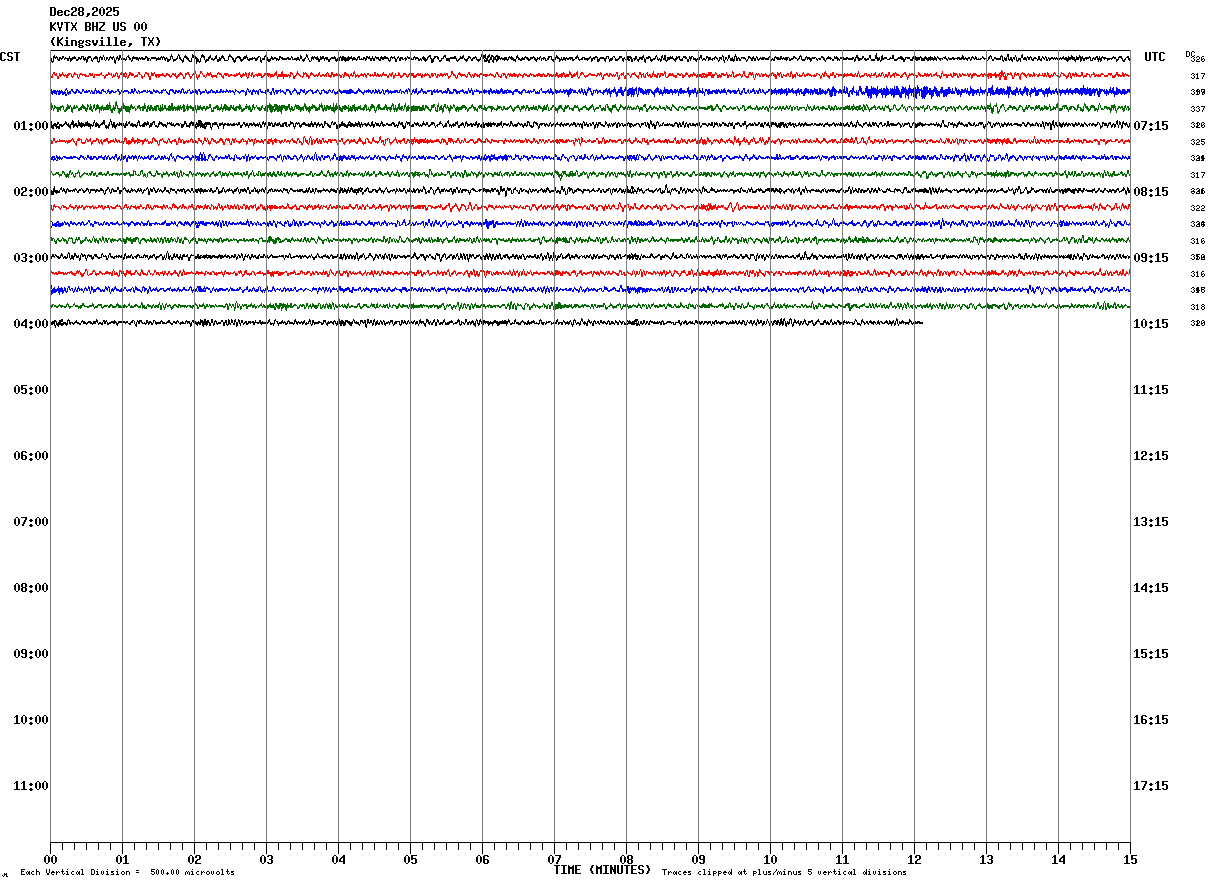
Task: Click the station code "KVTX BHZ US 00"
Action: (98, 27)
